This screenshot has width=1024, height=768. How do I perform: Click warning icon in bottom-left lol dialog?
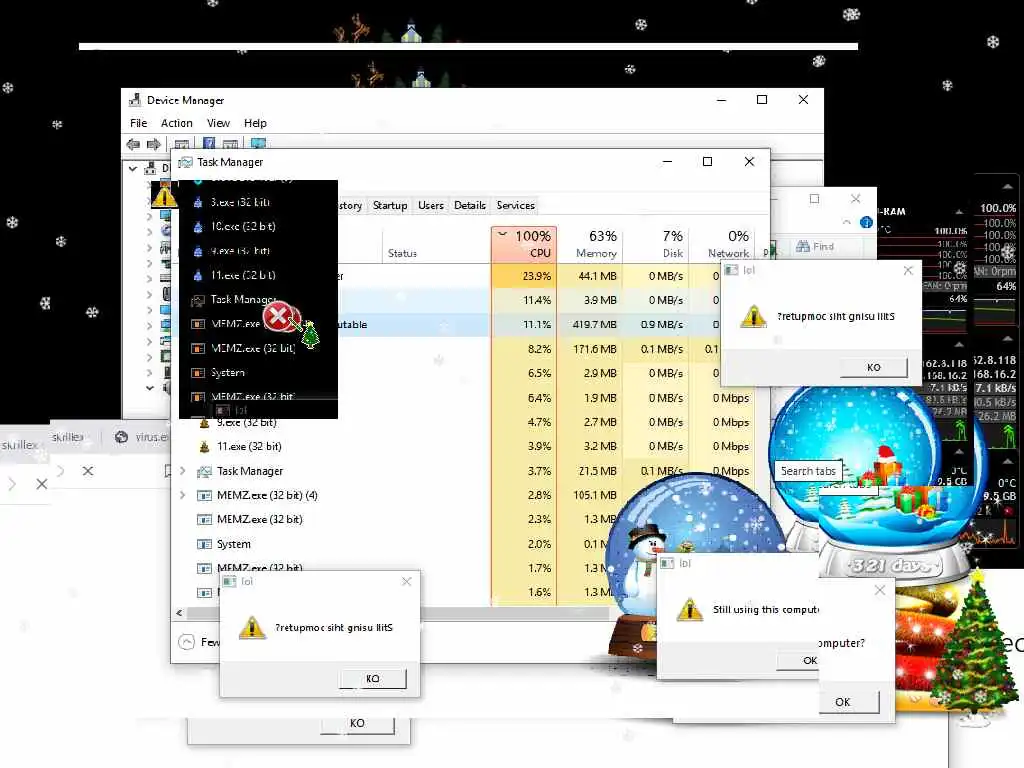coord(252,627)
